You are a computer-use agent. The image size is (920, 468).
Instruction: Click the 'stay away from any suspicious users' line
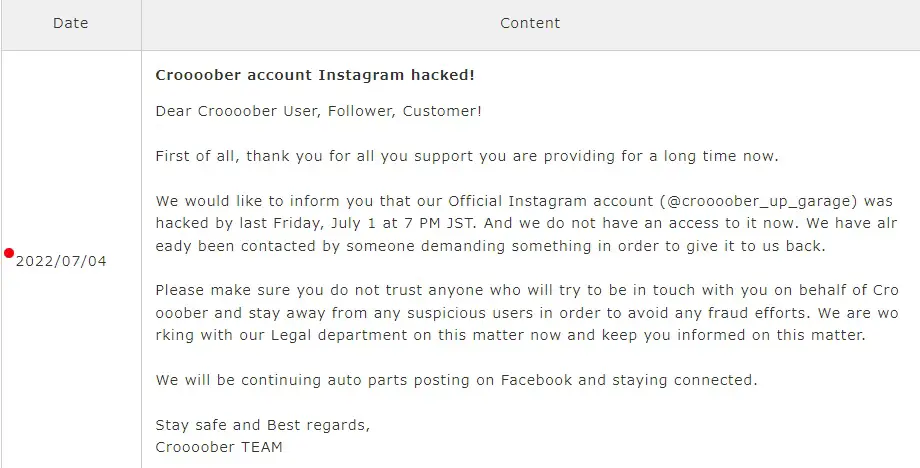pos(527,313)
